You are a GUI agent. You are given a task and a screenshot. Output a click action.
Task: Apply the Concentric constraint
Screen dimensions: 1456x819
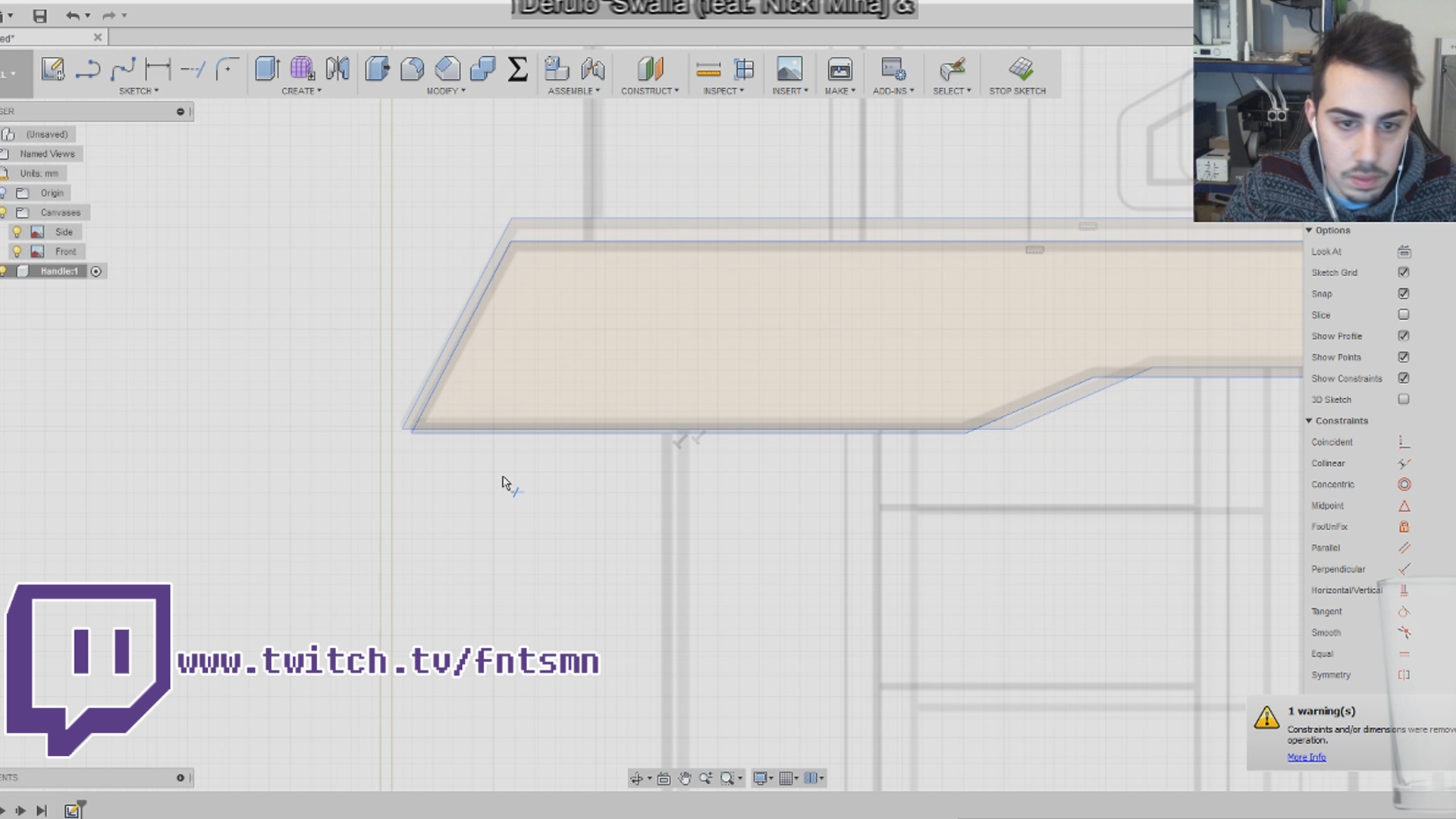pos(1404,485)
